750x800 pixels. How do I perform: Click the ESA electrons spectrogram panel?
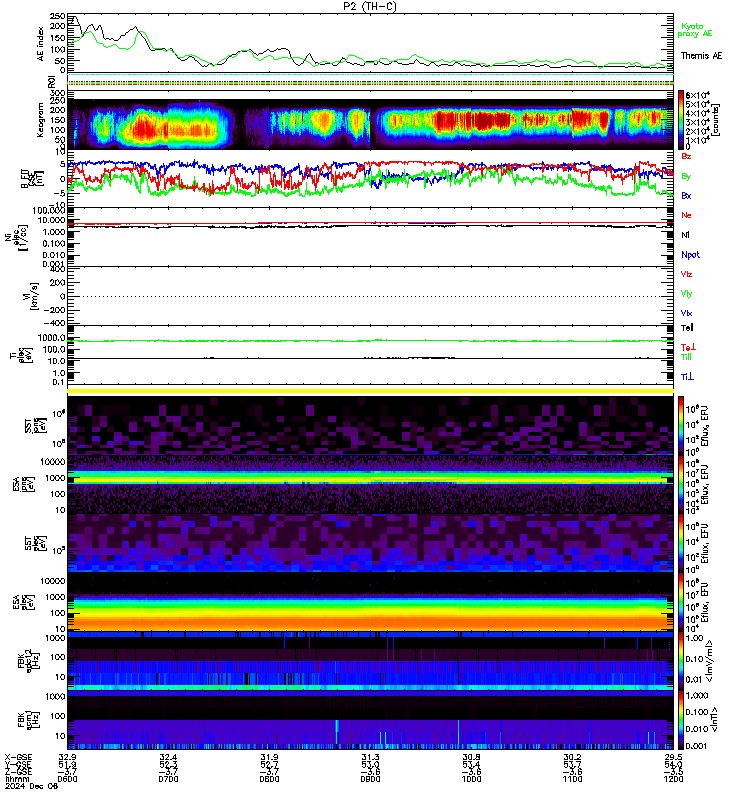370,602
